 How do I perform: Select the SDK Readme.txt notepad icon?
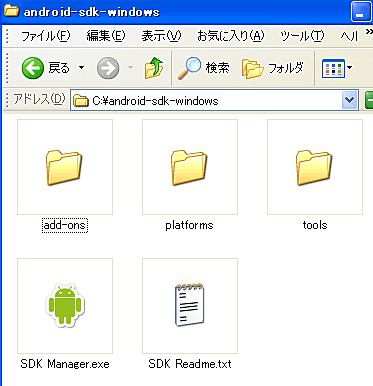[189, 305]
